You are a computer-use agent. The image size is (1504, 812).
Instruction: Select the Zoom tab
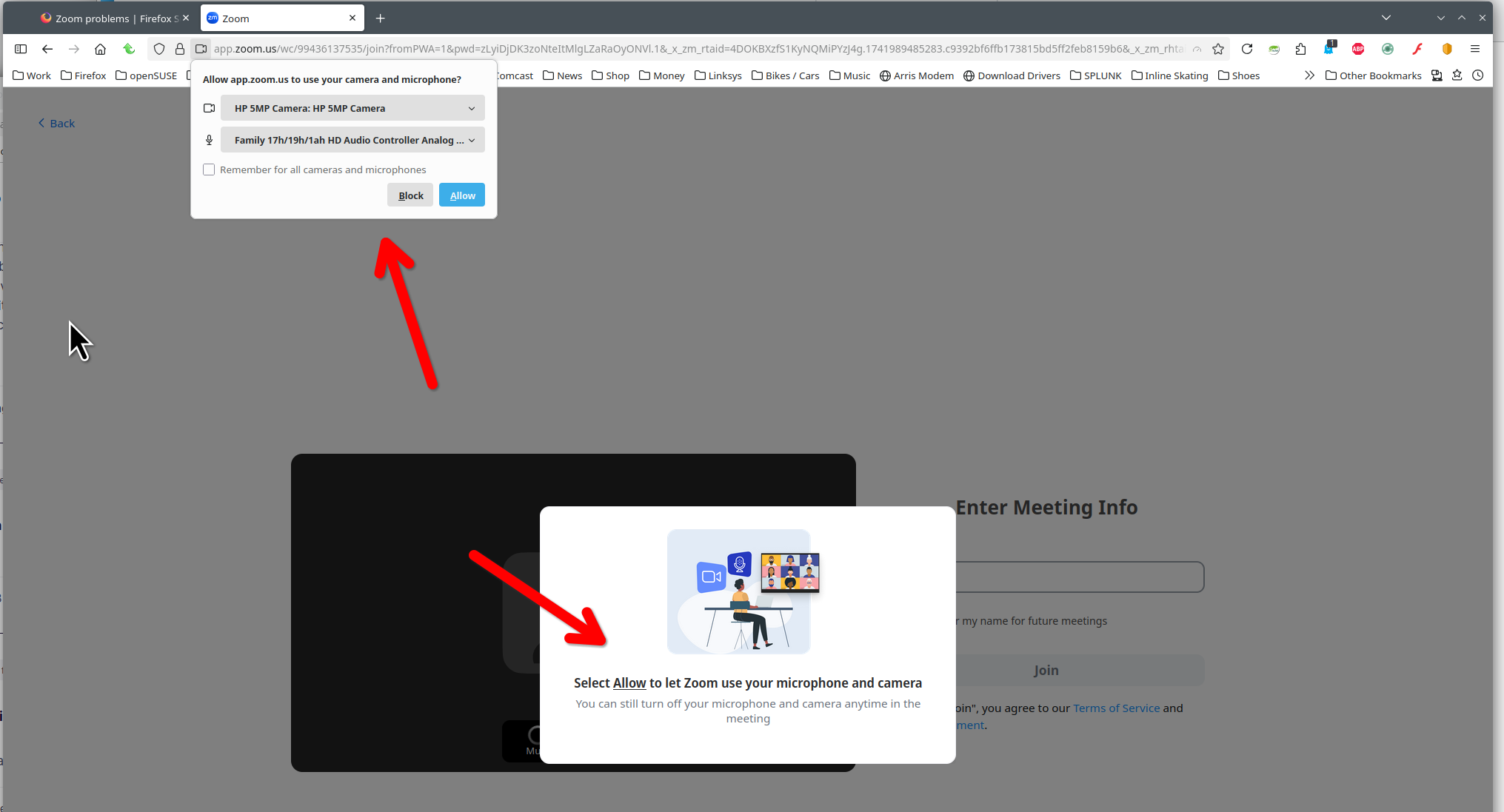tap(282, 19)
